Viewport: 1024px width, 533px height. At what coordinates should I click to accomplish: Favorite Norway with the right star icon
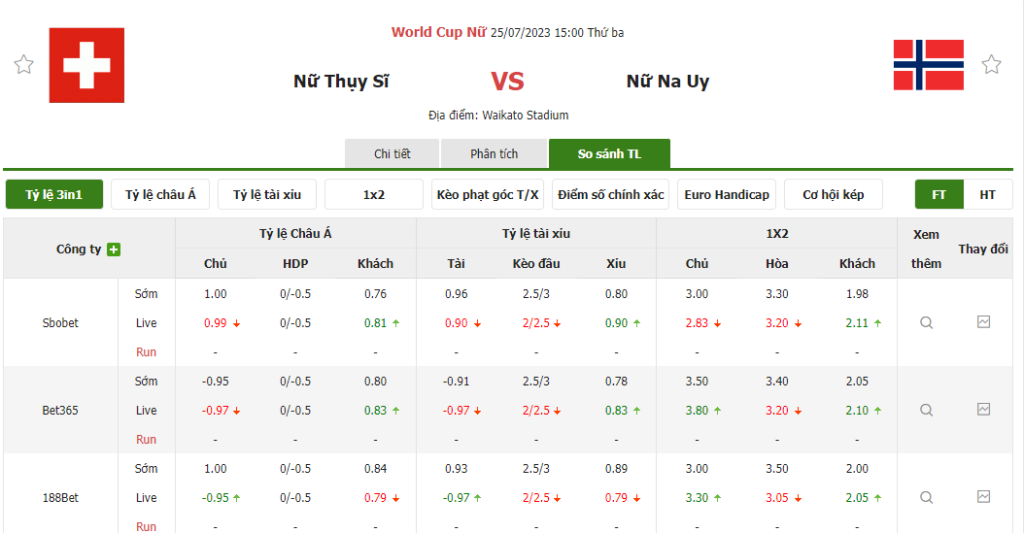(991, 65)
